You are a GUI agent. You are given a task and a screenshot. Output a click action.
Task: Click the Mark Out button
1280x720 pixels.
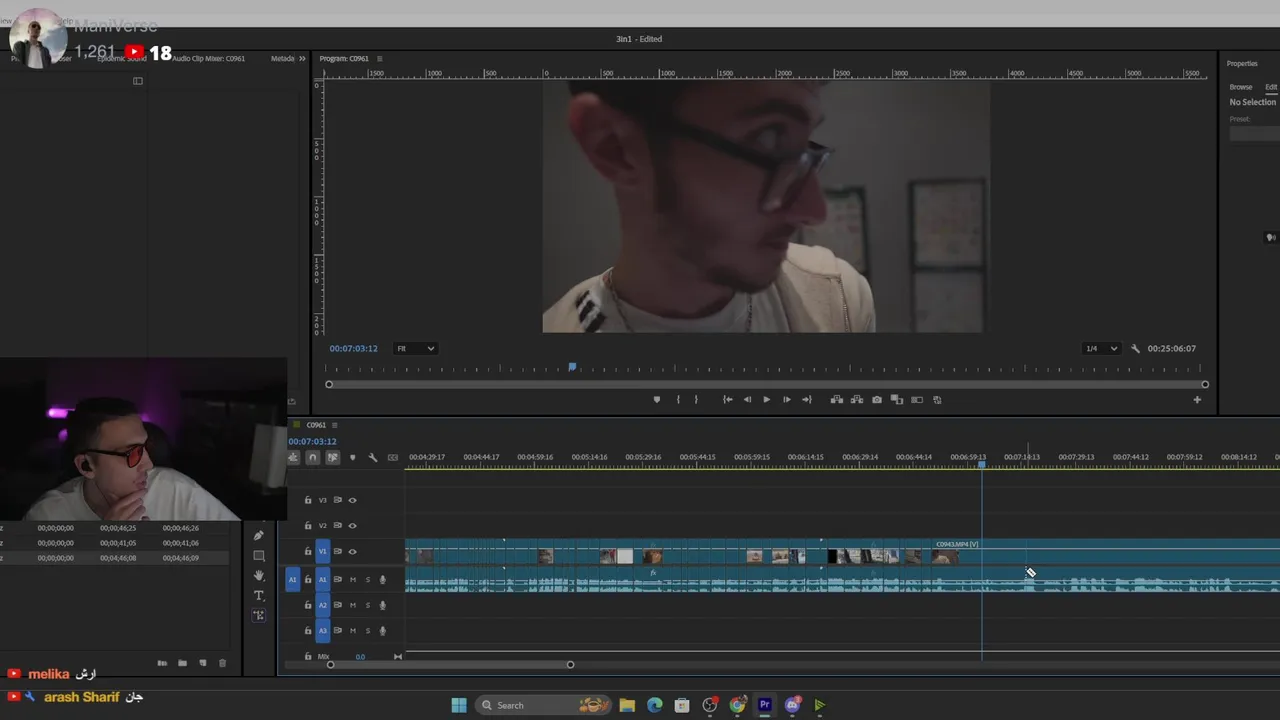[696, 400]
